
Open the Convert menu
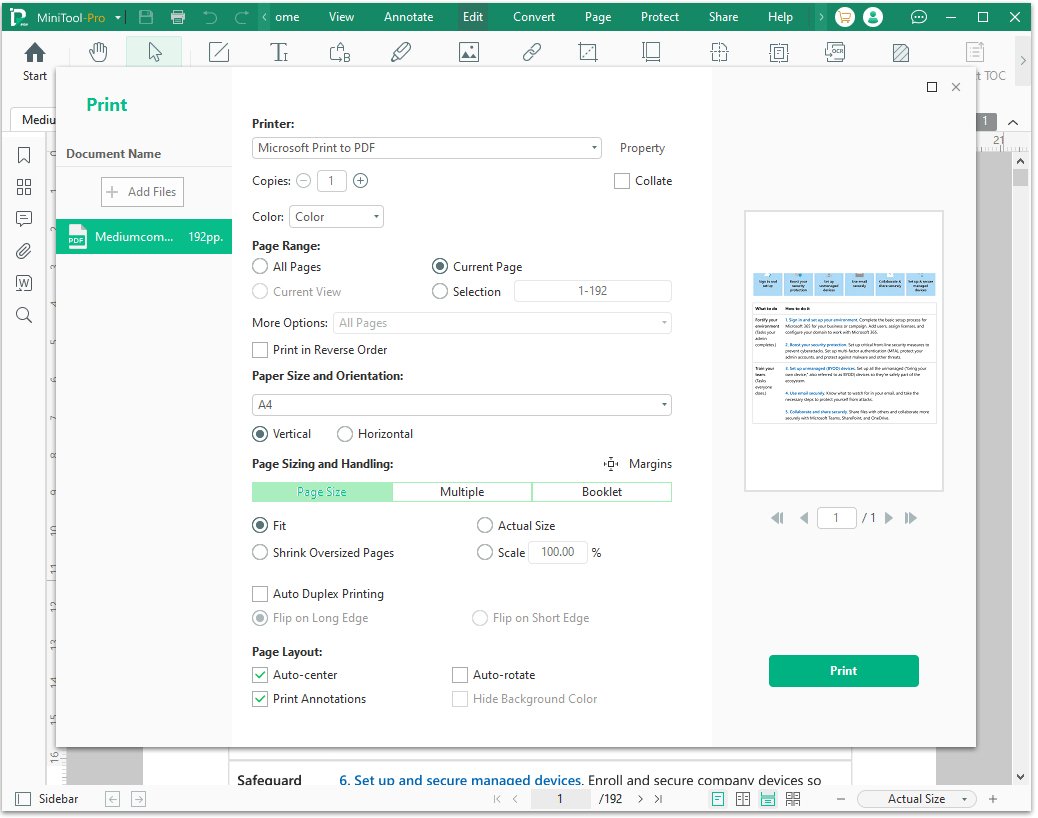tap(533, 16)
